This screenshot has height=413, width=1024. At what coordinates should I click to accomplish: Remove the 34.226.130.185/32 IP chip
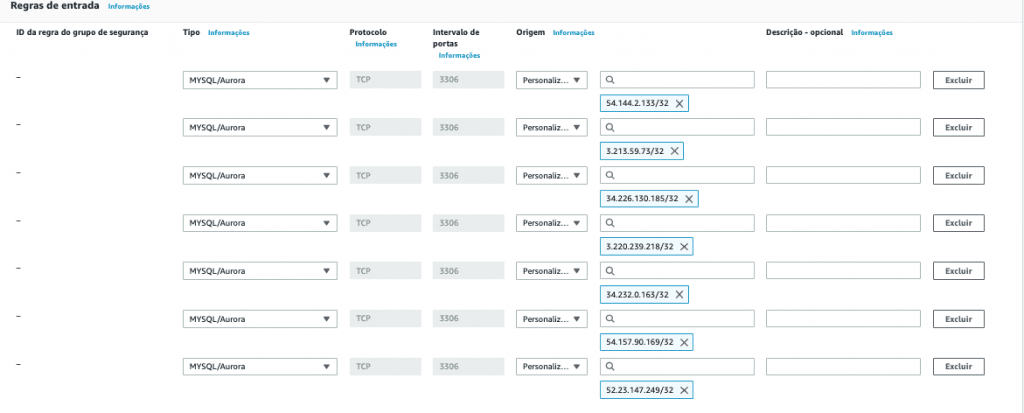pyautogui.click(x=689, y=199)
